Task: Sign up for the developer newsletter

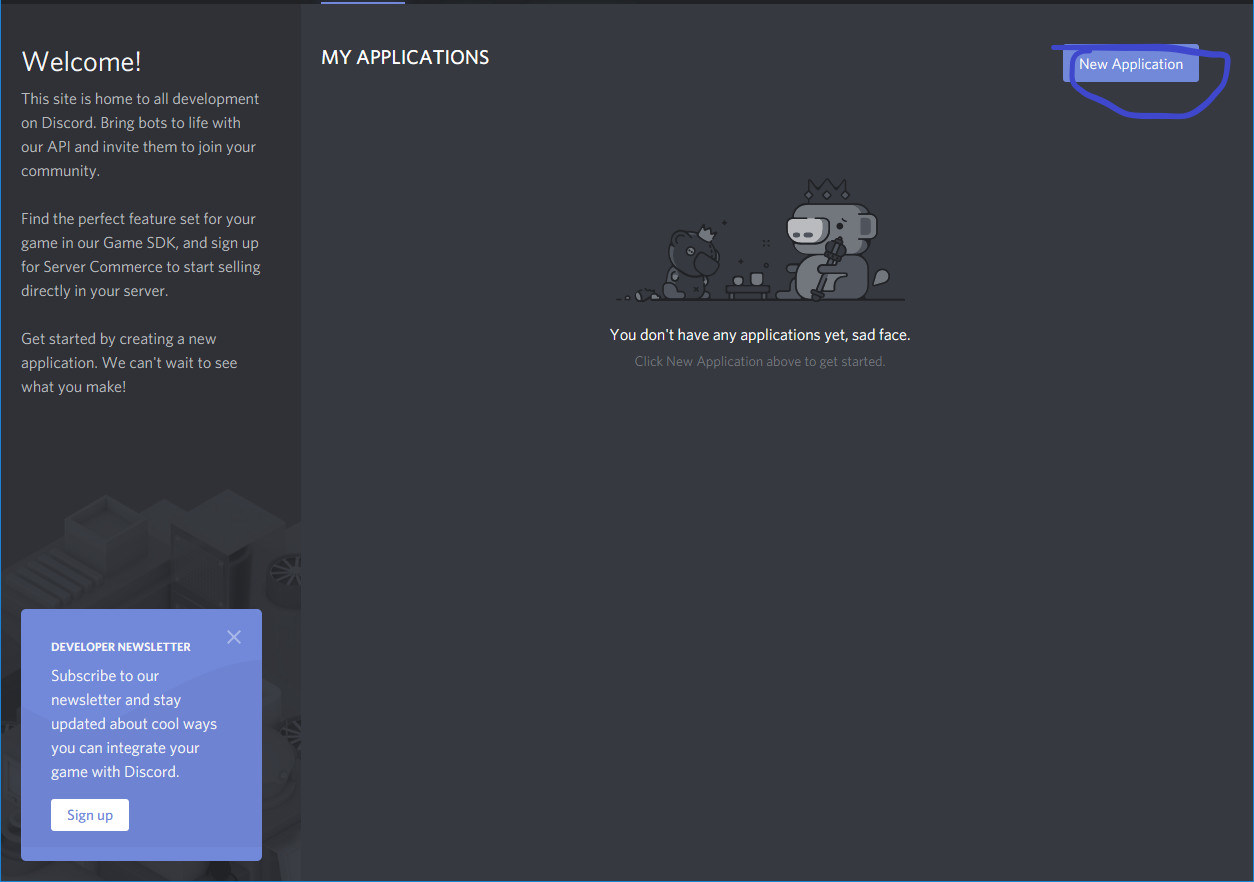Action: point(90,815)
